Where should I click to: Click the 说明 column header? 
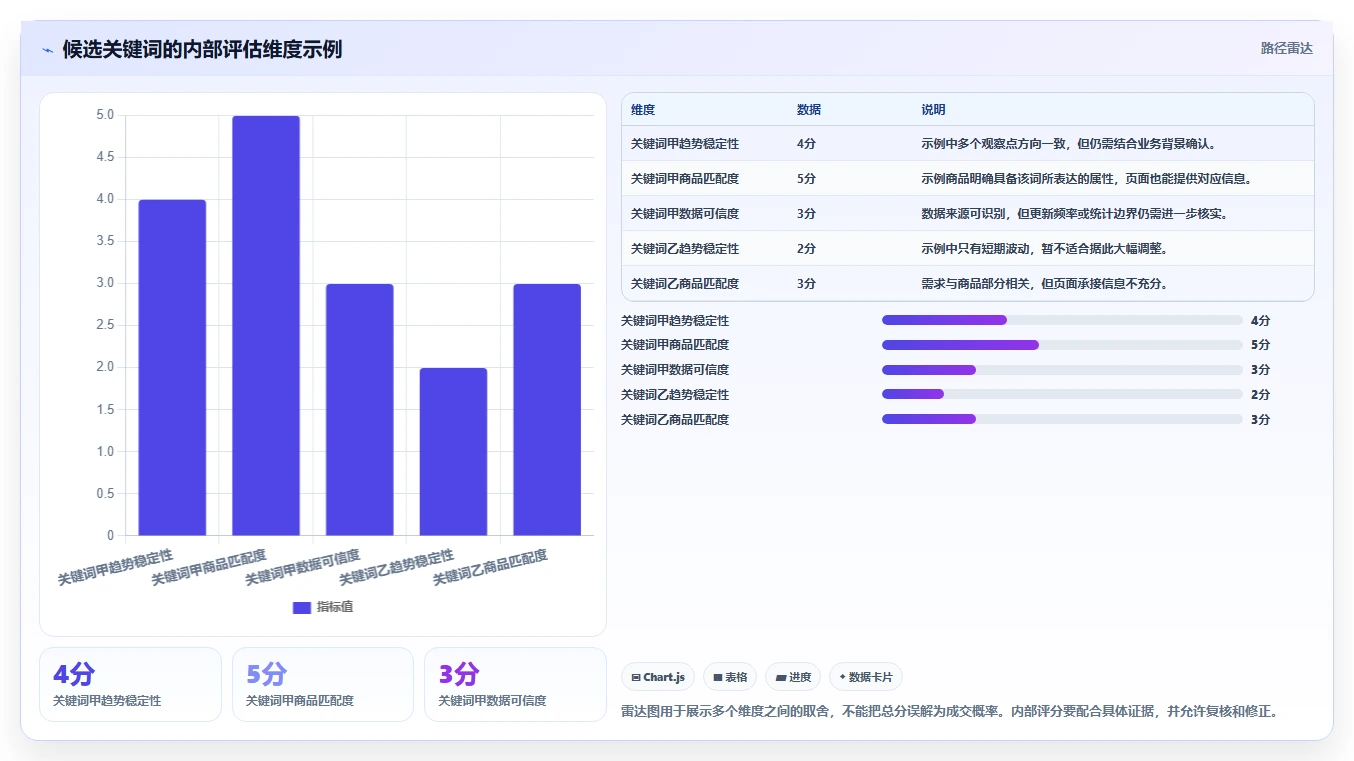click(933, 110)
